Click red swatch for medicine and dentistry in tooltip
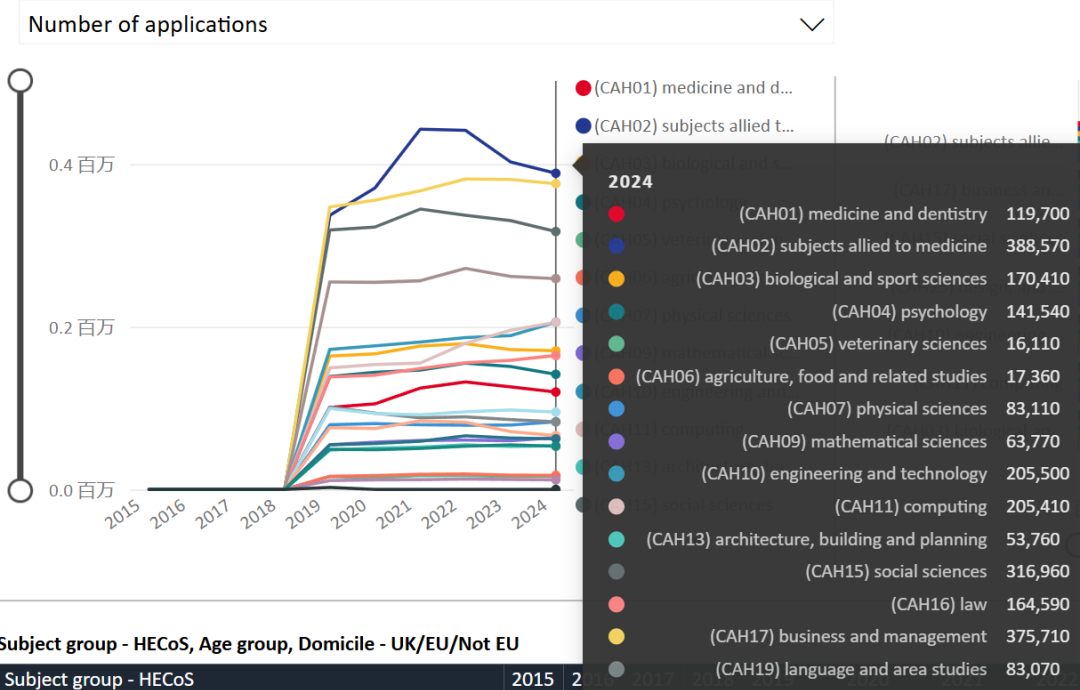The height and width of the screenshot is (690, 1080). [x=617, y=214]
